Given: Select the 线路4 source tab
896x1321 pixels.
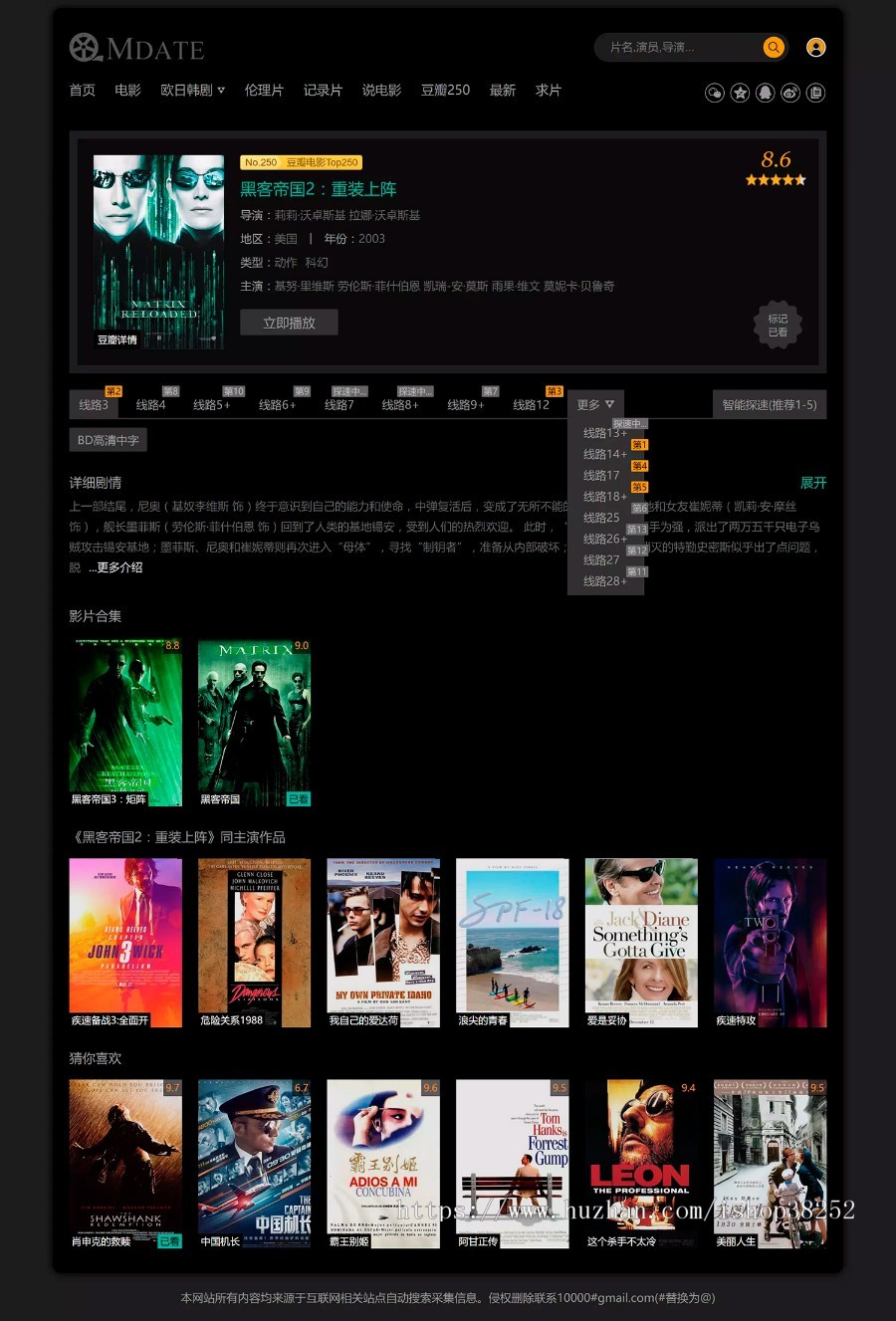Looking at the screenshot, I should click(x=151, y=404).
